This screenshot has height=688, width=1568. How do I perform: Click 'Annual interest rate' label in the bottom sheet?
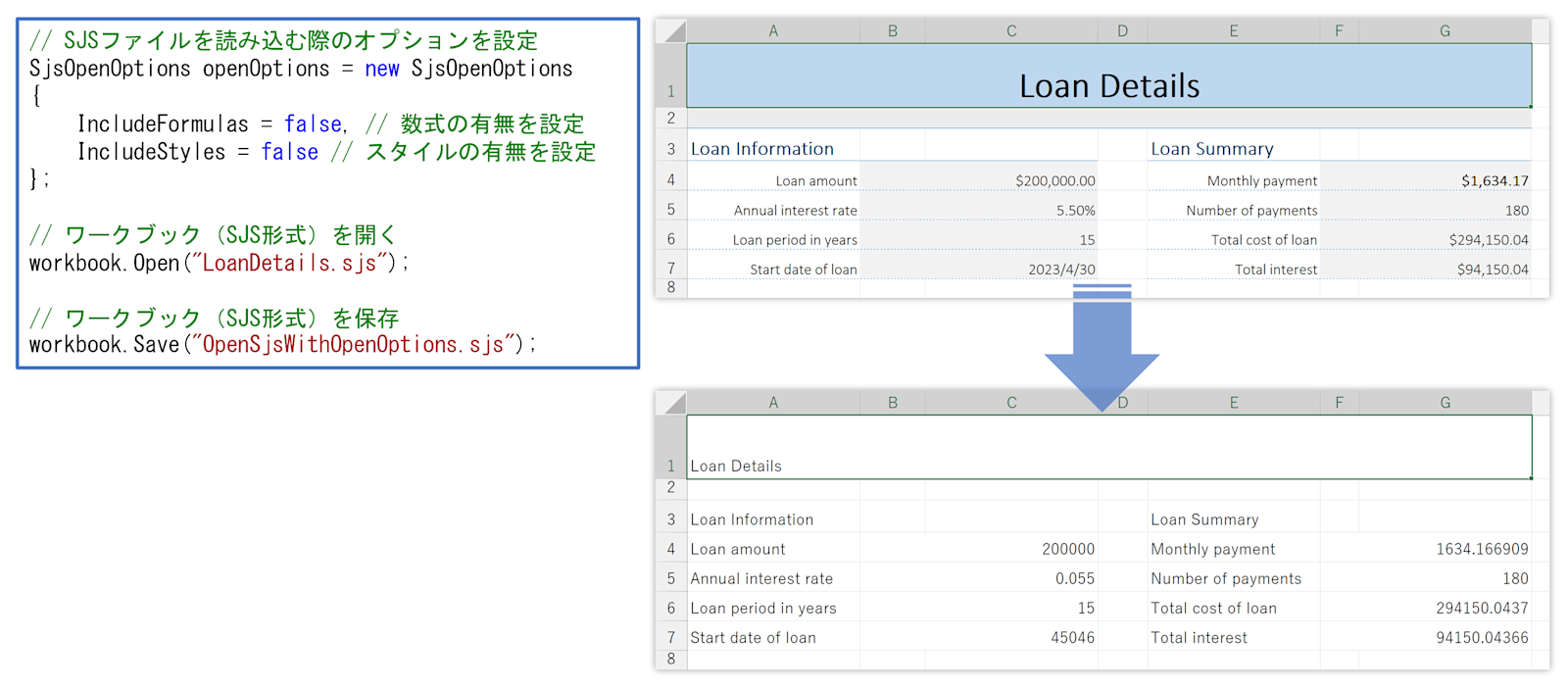pos(761,578)
